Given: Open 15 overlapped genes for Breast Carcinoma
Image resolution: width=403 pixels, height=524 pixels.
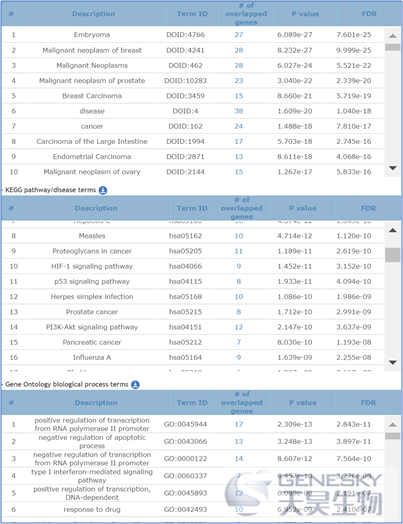Looking at the screenshot, I should (239, 96).
